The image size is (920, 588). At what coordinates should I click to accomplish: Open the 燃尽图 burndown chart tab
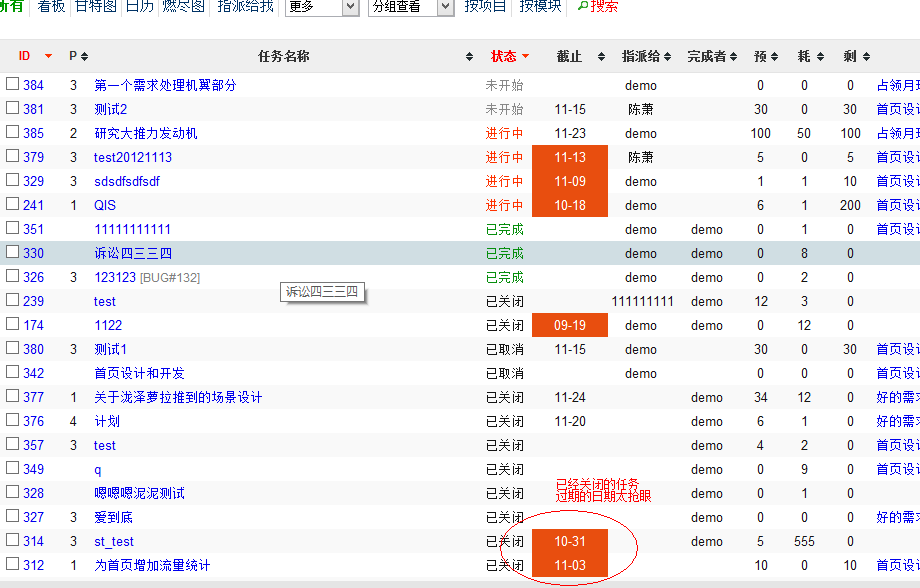coord(183,6)
